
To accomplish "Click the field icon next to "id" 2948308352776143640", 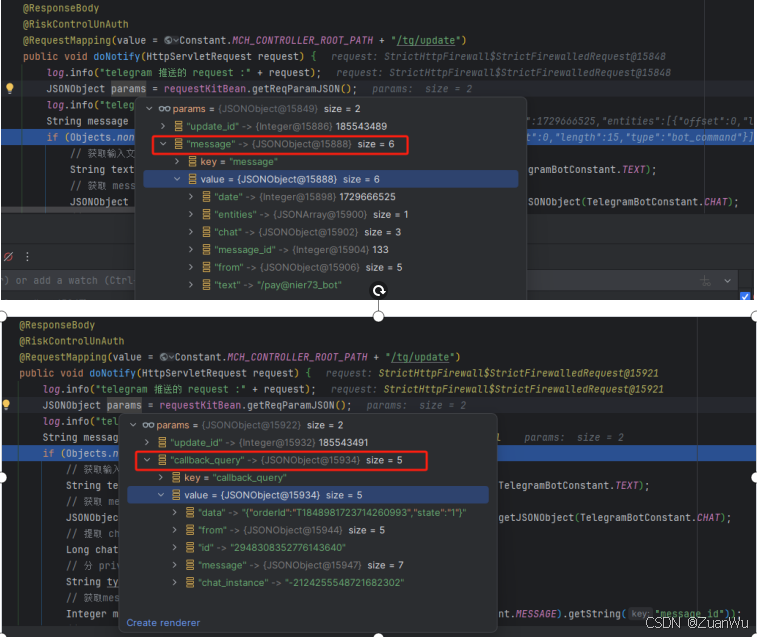I will tap(190, 547).
